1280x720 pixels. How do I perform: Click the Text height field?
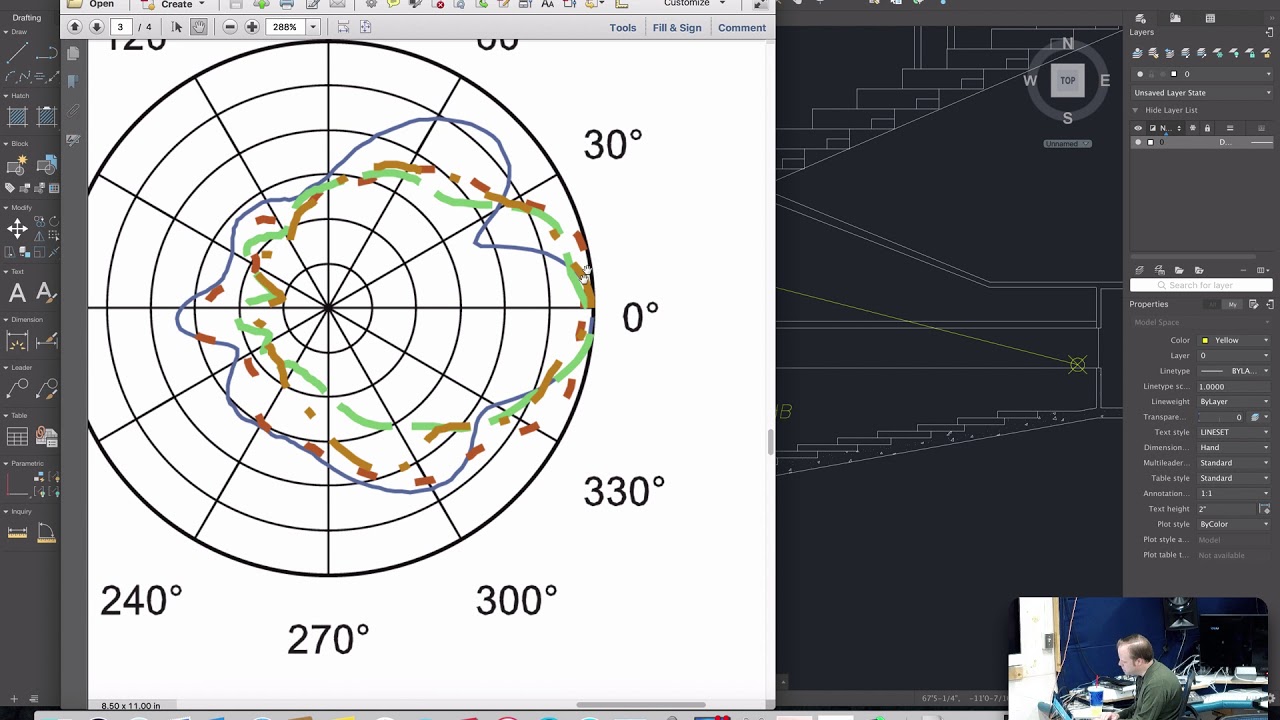[x=1228, y=509]
